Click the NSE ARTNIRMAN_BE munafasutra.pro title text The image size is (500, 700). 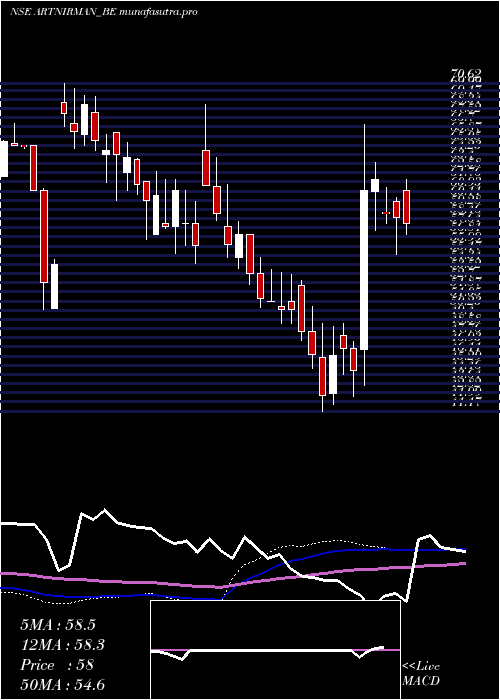(104, 12)
